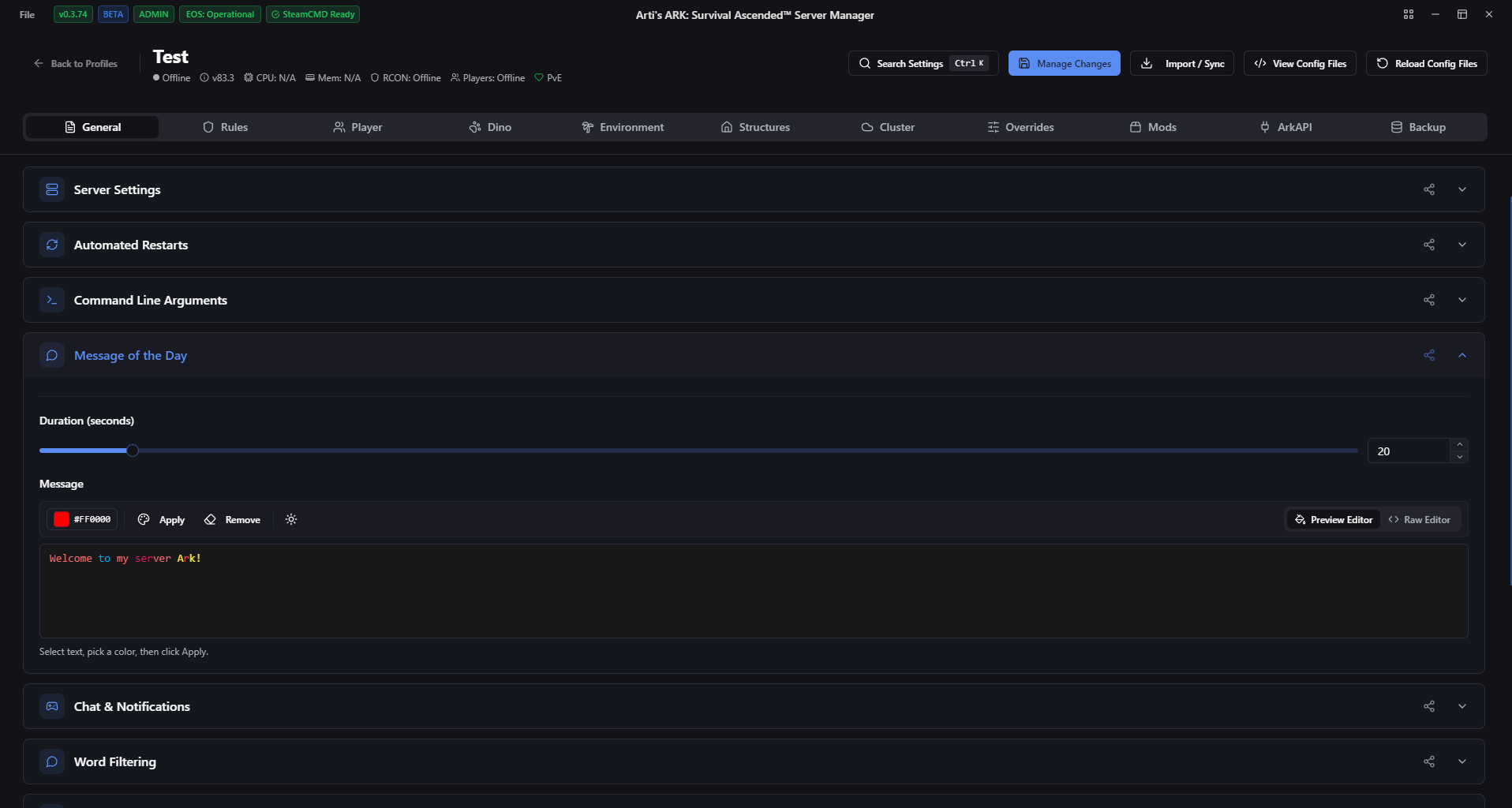The height and width of the screenshot is (808, 1512).
Task: Expand the Server Settings section
Action: click(x=1461, y=189)
